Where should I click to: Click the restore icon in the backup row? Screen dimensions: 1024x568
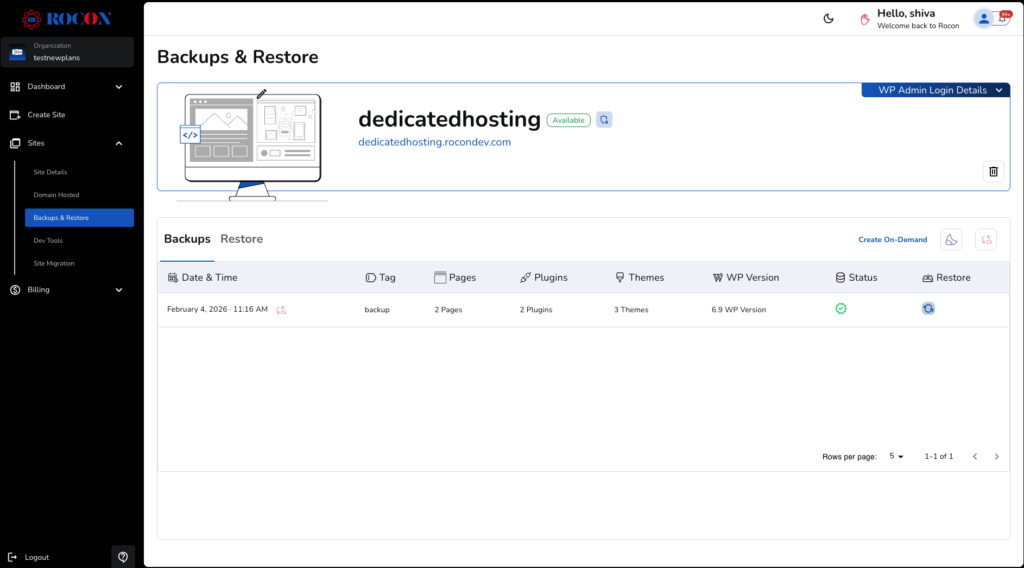pos(928,309)
